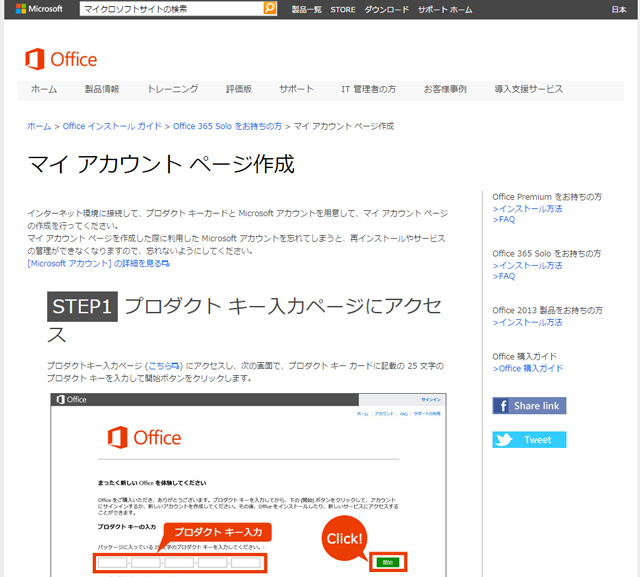Click the Office 365 Solo をお持ちの方 sidebar heading
Viewport: 640px width, 577px height.
(x=547, y=253)
